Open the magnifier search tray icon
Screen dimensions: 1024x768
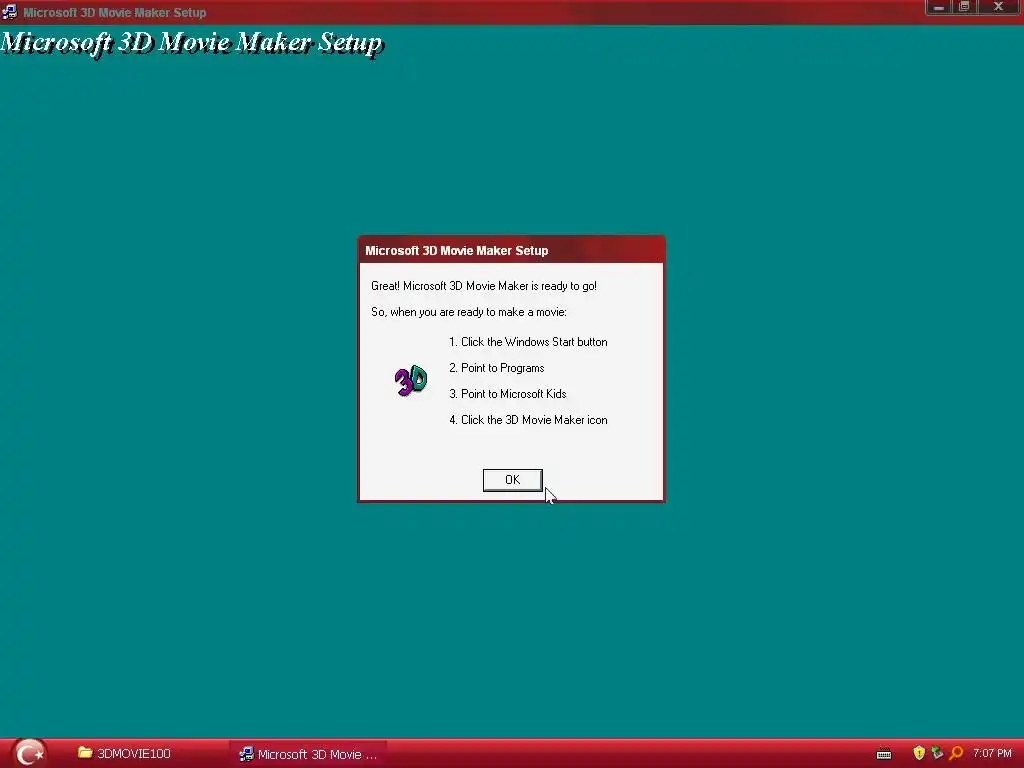956,753
